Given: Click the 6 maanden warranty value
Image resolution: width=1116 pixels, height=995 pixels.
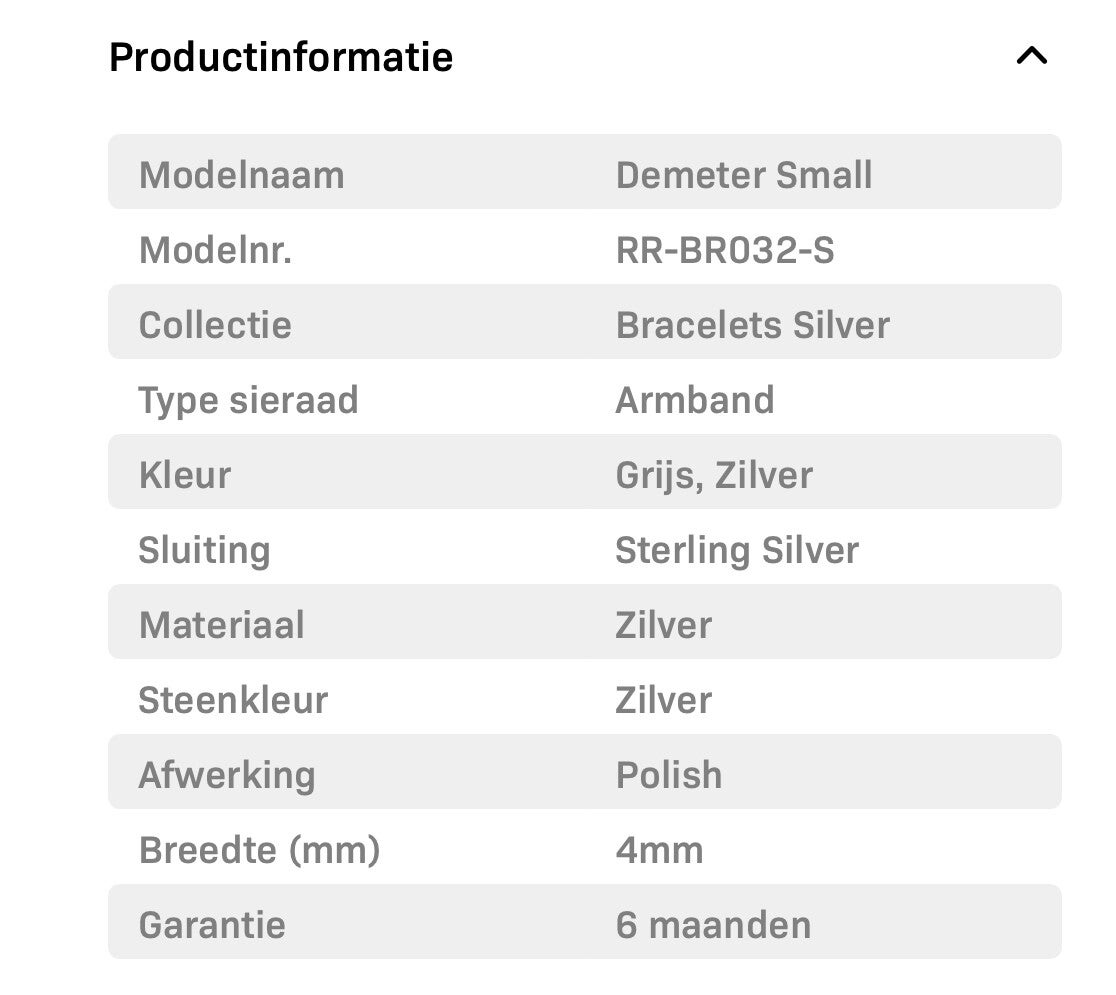Looking at the screenshot, I should [712, 925].
